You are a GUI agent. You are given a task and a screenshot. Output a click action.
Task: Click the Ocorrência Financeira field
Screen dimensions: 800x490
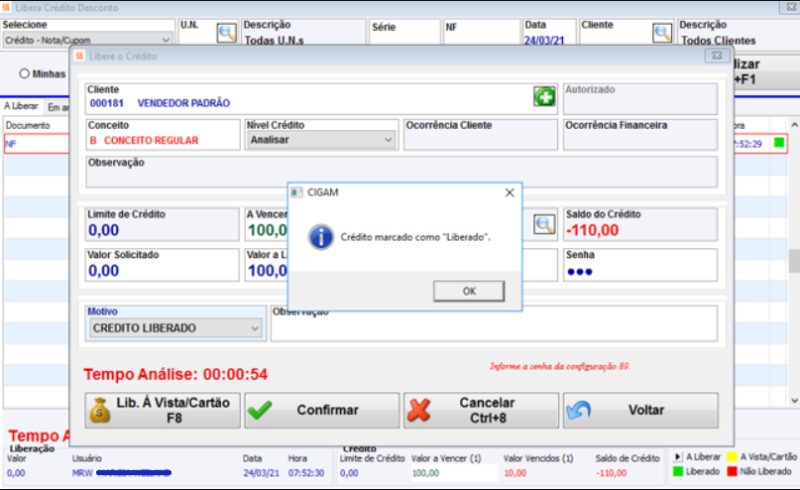click(x=640, y=135)
